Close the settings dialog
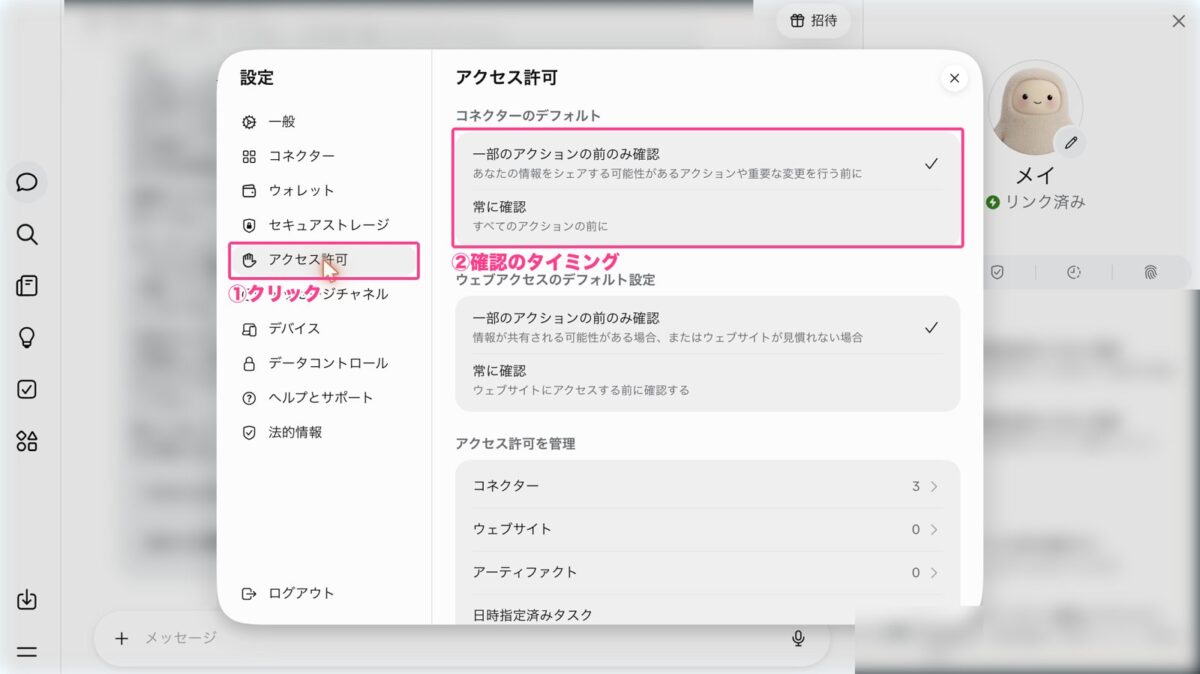The width and height of the screenshot is (1200, 674). click(954, 78)
